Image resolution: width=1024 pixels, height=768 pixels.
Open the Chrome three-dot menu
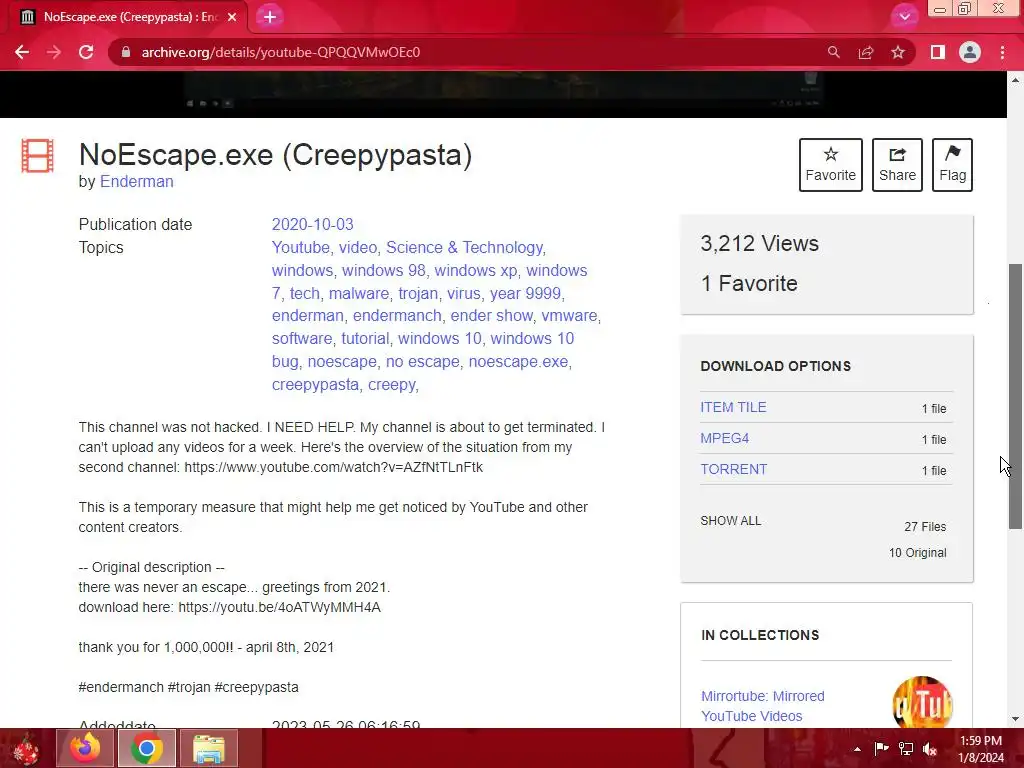coord(1002,52)
